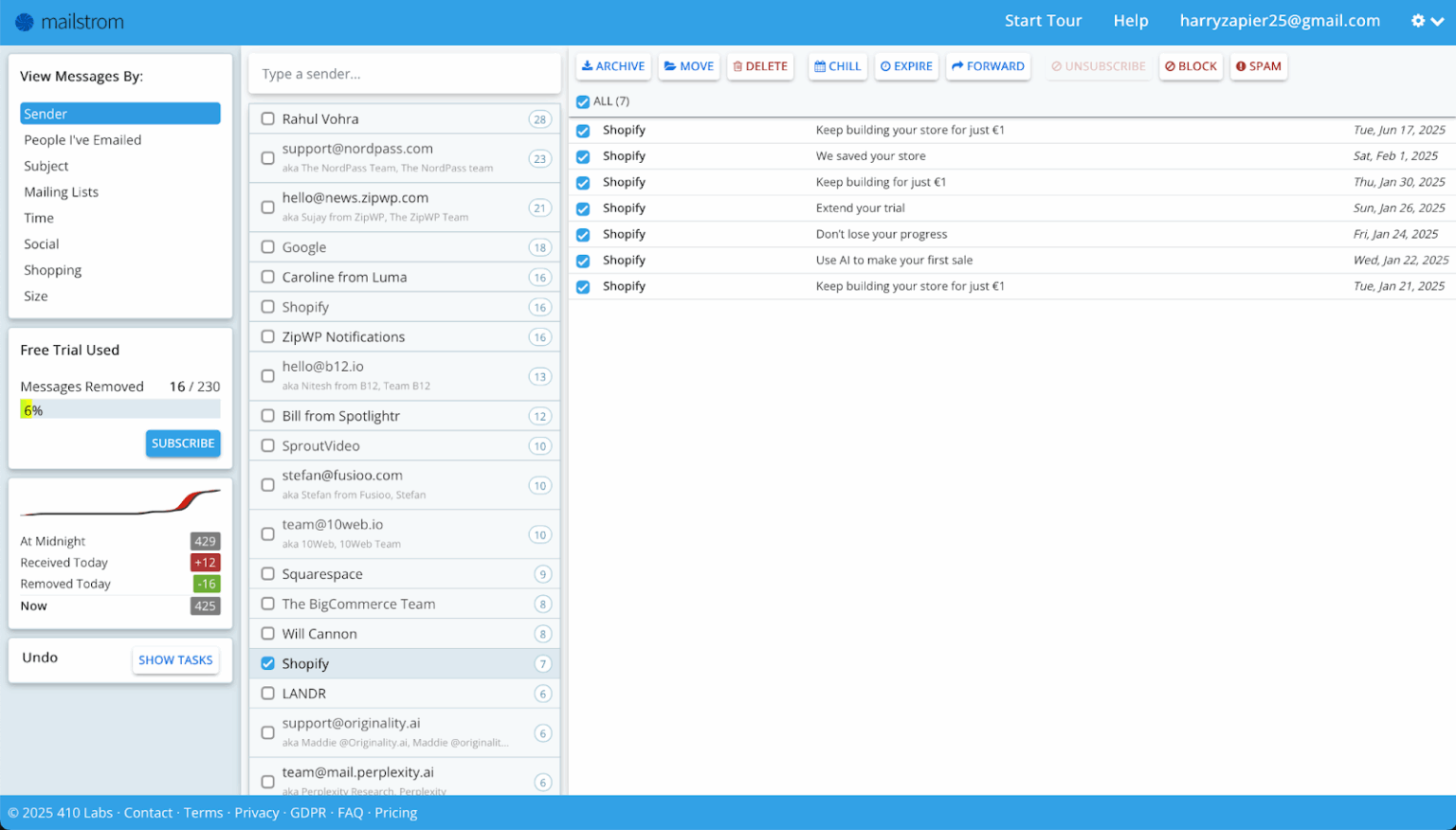Click the Move toolbar icon
Screen dimensions: 1456x830
click(688, 66)
